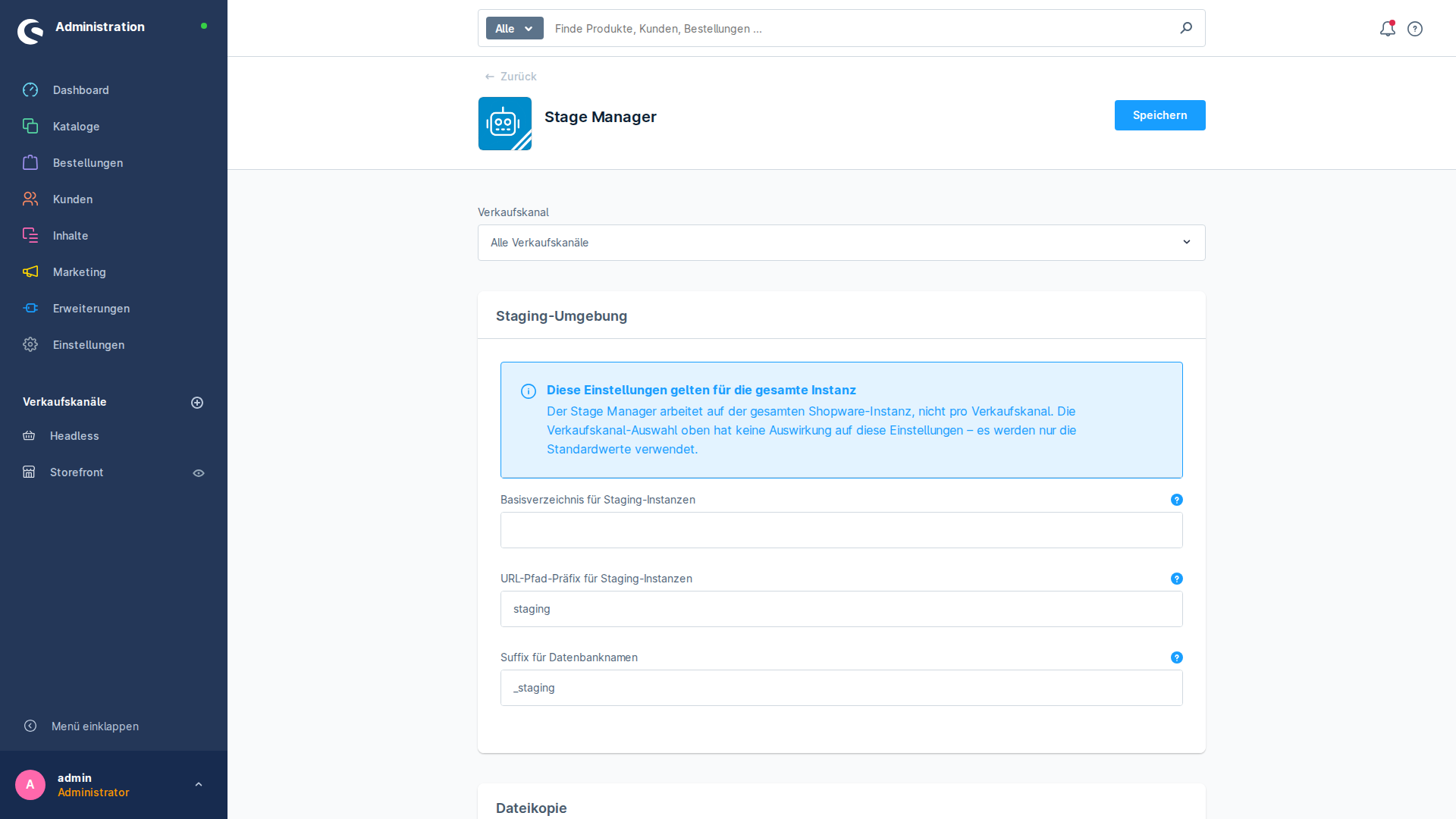Click the info icon in the blue notice

point(529,391)
